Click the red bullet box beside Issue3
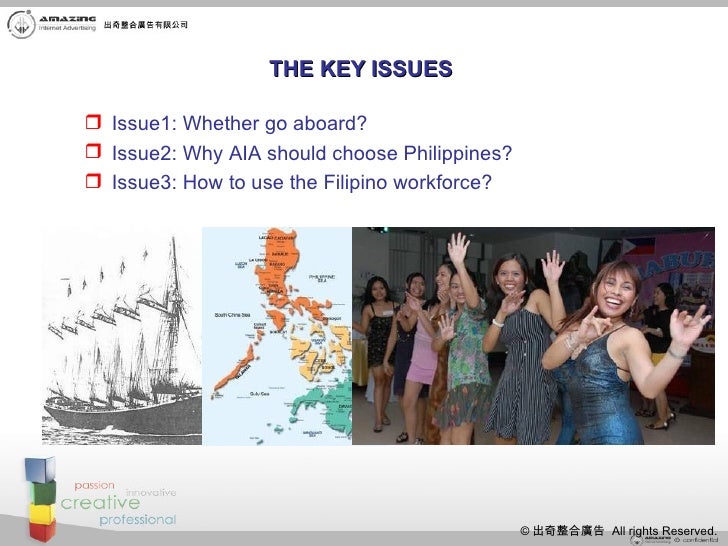This screenshot has height=546, width=728. 93,181
